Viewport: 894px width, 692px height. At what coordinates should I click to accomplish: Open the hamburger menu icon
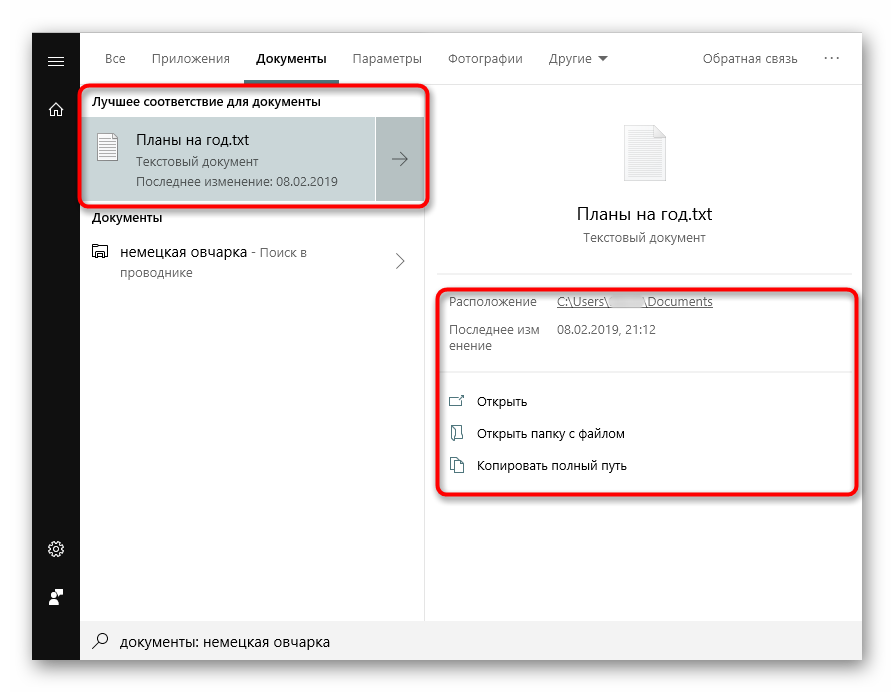(x=56, y=61)
